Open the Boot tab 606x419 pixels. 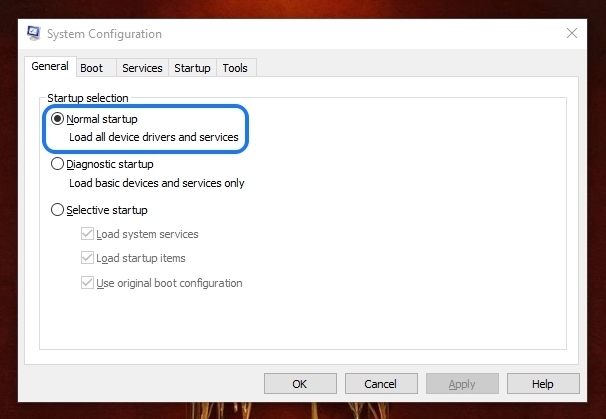pos(96,68)
